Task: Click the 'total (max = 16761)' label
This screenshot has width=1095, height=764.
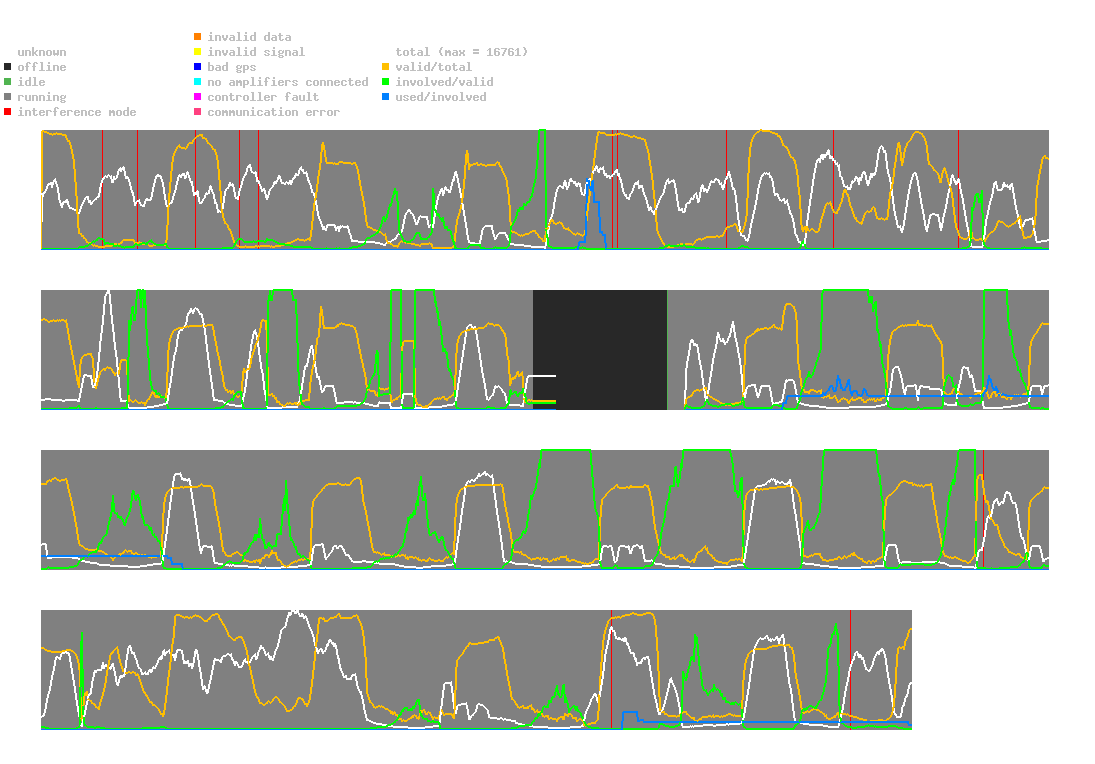Action: (x=462, y=52)
